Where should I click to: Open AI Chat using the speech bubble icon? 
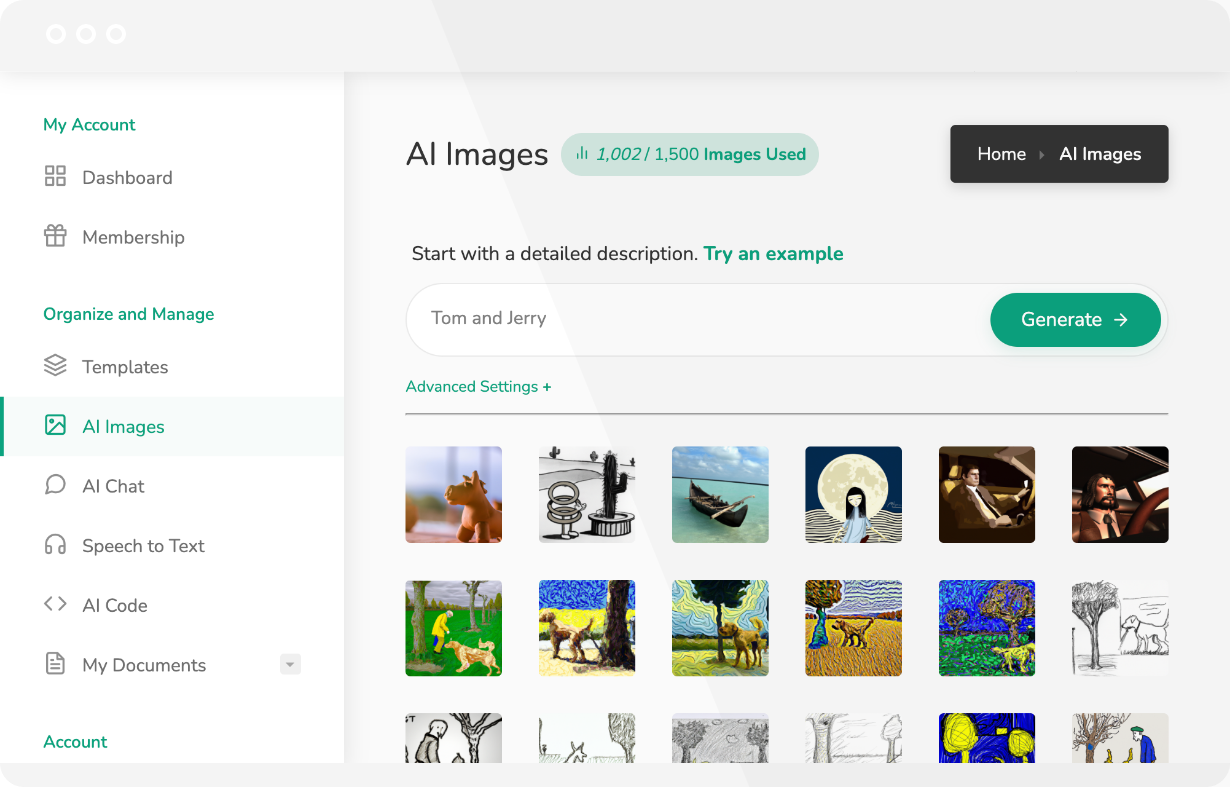(55, 485)
